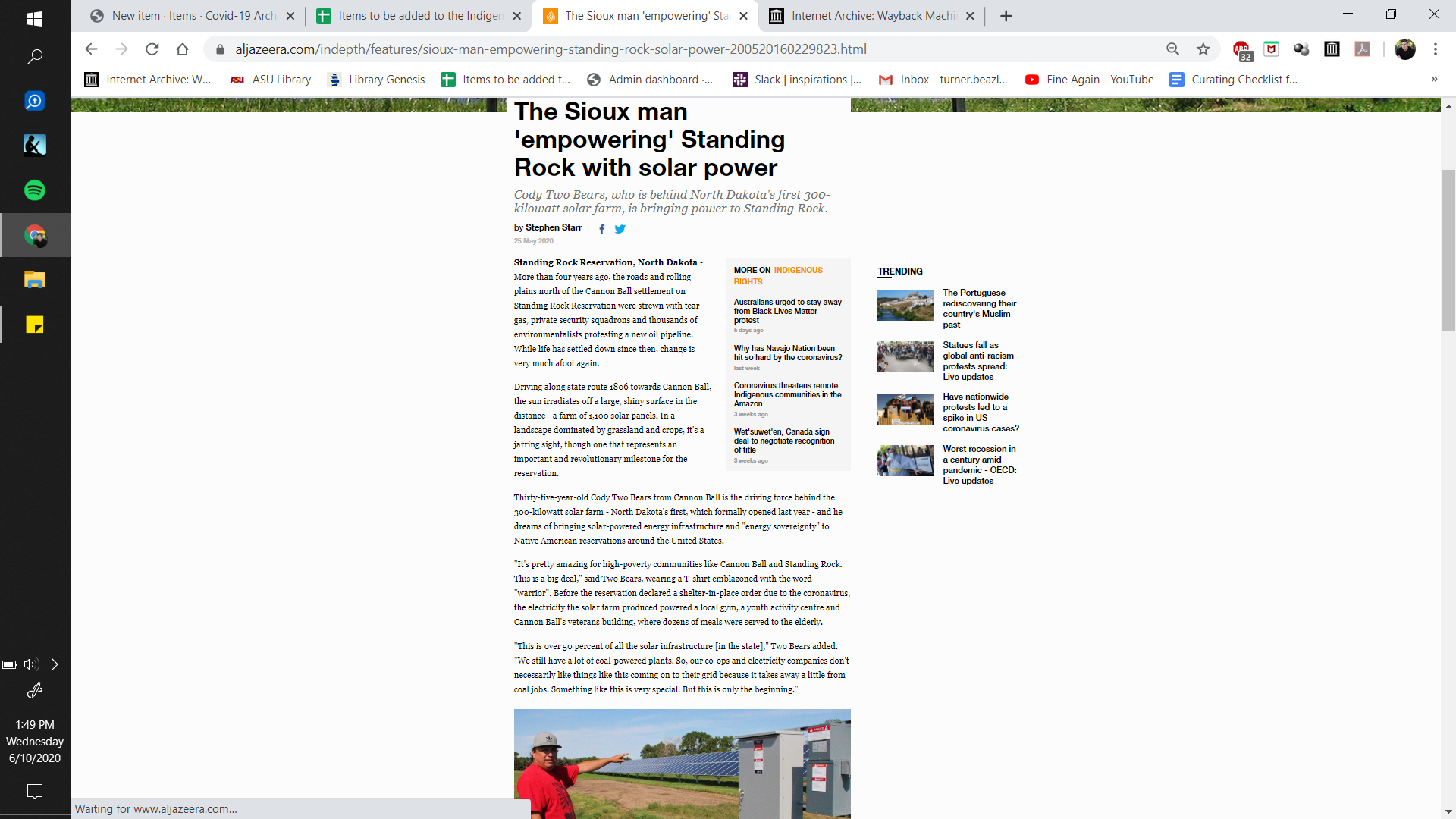Click the browser reload page icon
The image size is (1456, 819).
click(152, 49)
